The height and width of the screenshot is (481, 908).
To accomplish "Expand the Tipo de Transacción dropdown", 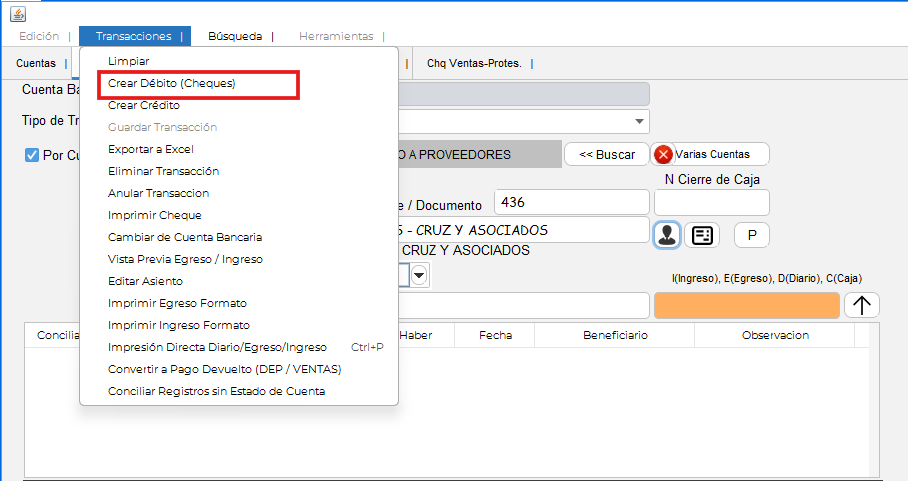I will tap(639, 121).
